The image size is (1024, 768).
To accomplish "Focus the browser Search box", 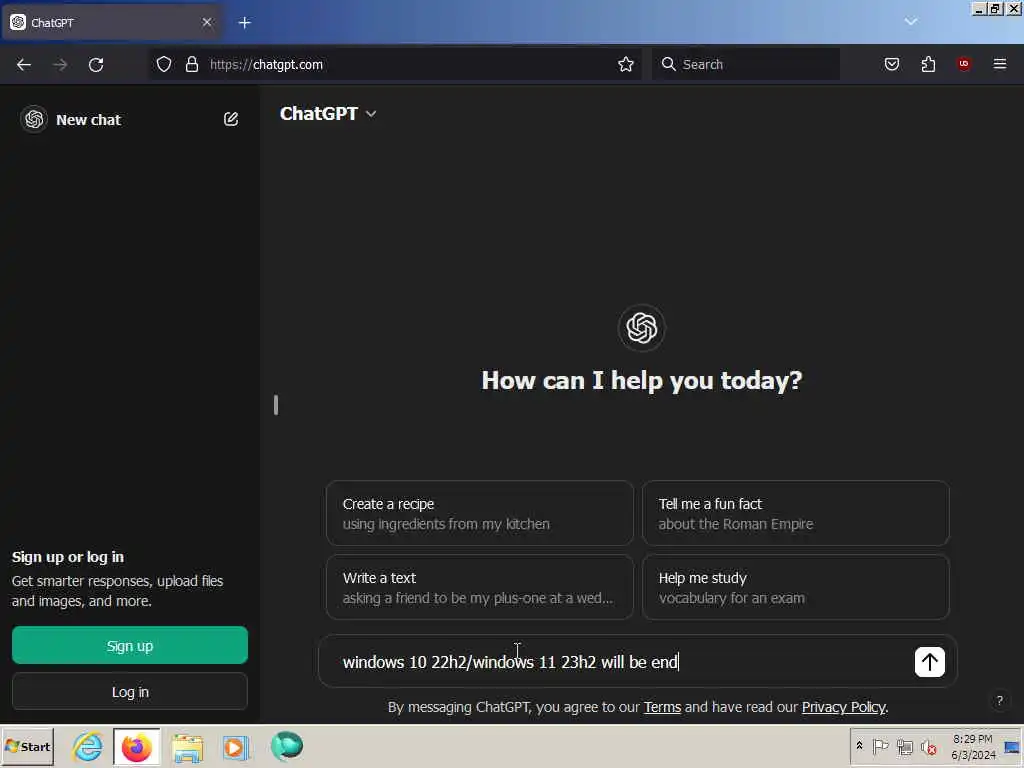I will 746,64.
